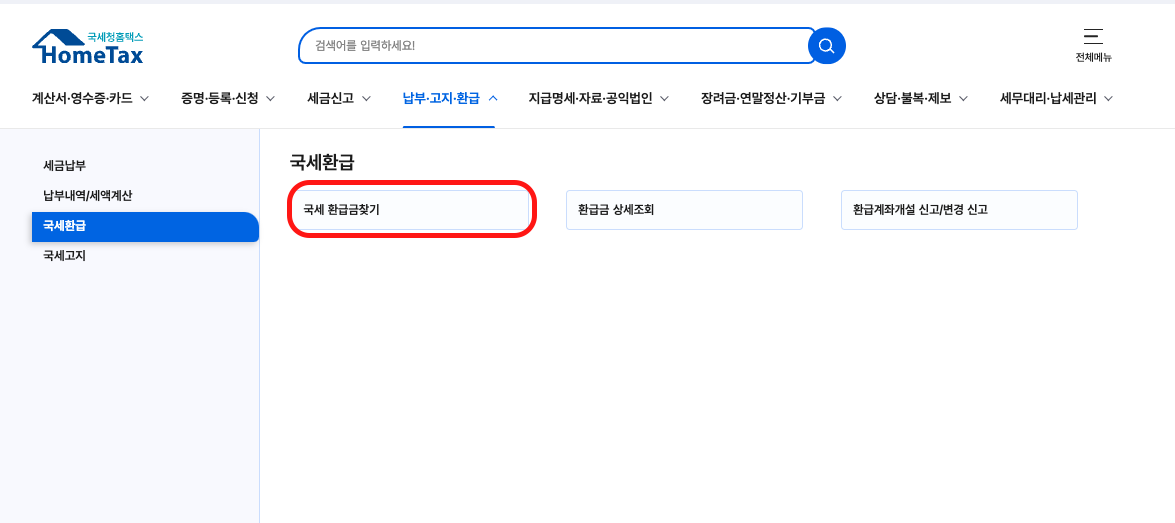Open the 전체메뉴 hamburger icon
The height and width of the screenshot is (523, 1175).
pyautogui.click(x=1093, y=37)
